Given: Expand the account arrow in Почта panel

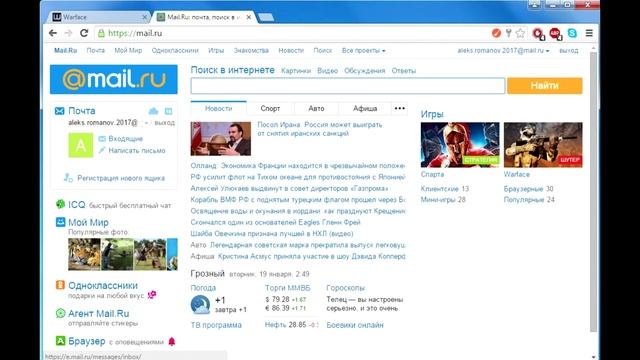Looking at the screenshot, I should pos(146,122).
